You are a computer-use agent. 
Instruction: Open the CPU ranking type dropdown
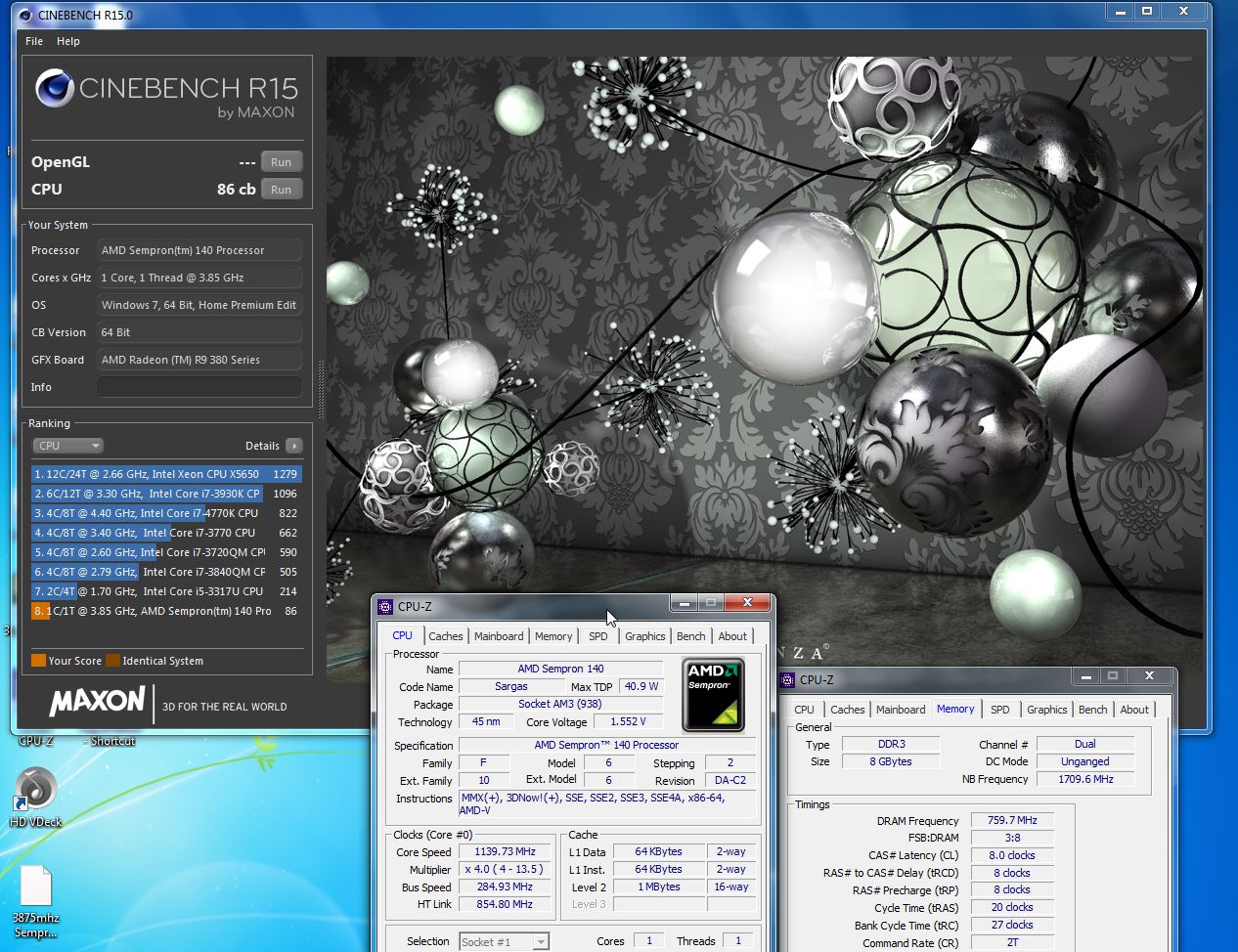(67, 446)
